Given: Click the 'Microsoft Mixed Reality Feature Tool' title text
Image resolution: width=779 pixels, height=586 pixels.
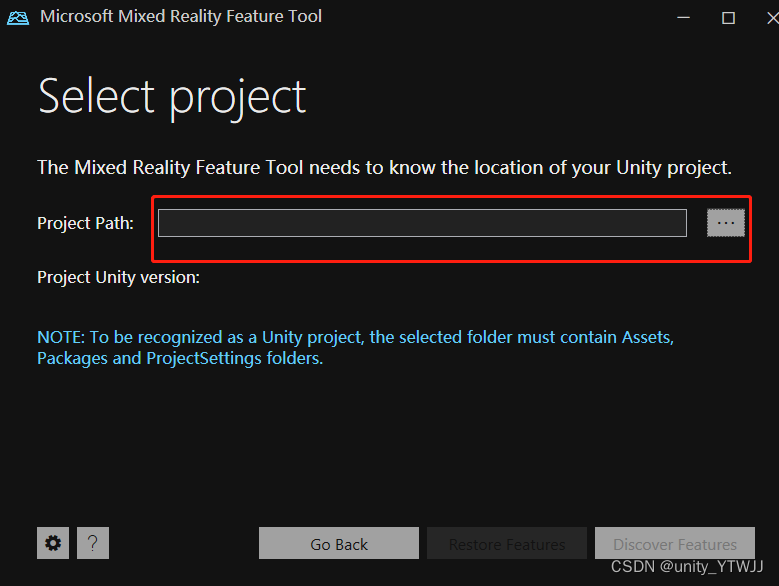Looking at the screenshot, I should point(181,16).
